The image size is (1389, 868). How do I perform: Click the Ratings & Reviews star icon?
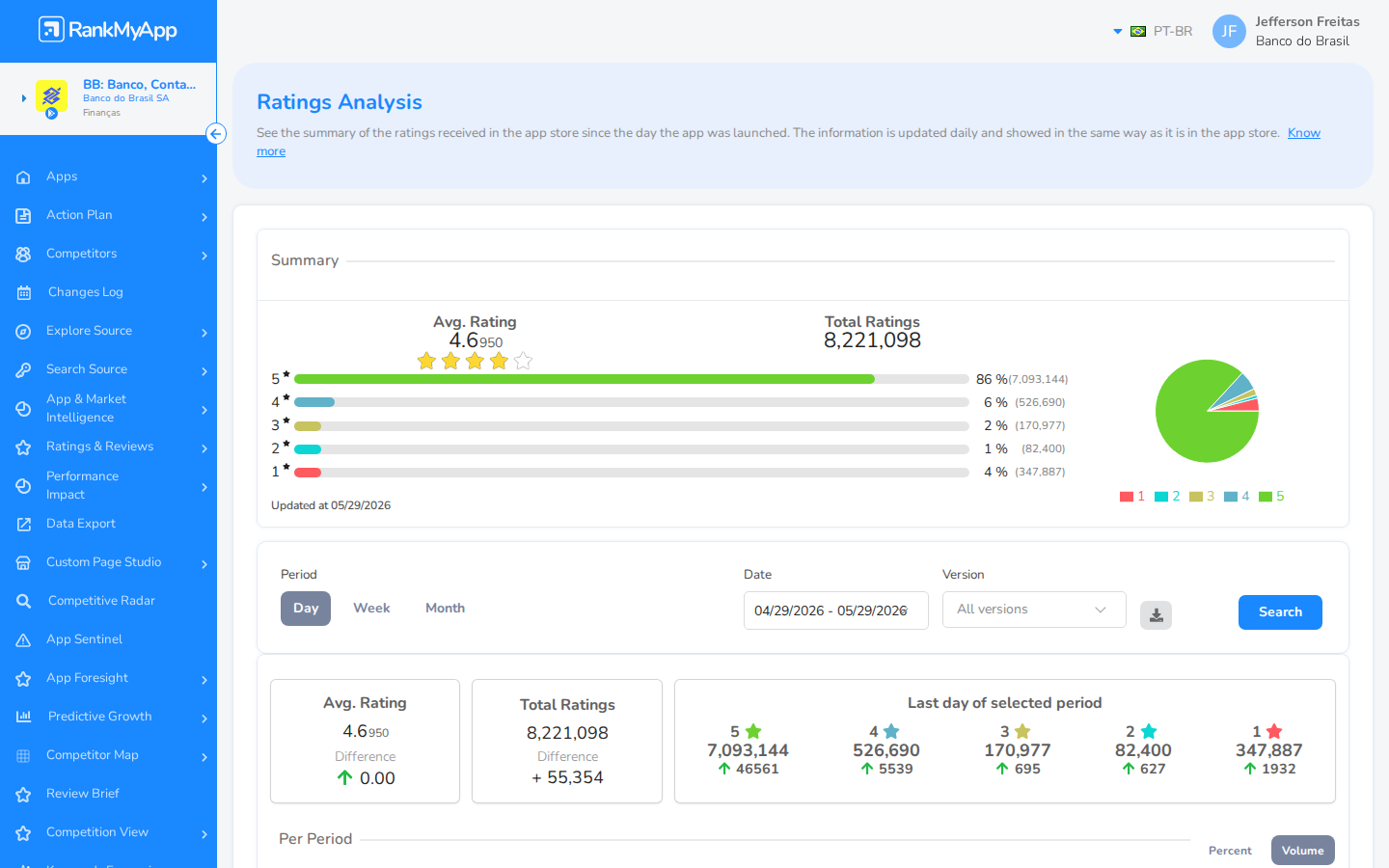coord(24,448)
